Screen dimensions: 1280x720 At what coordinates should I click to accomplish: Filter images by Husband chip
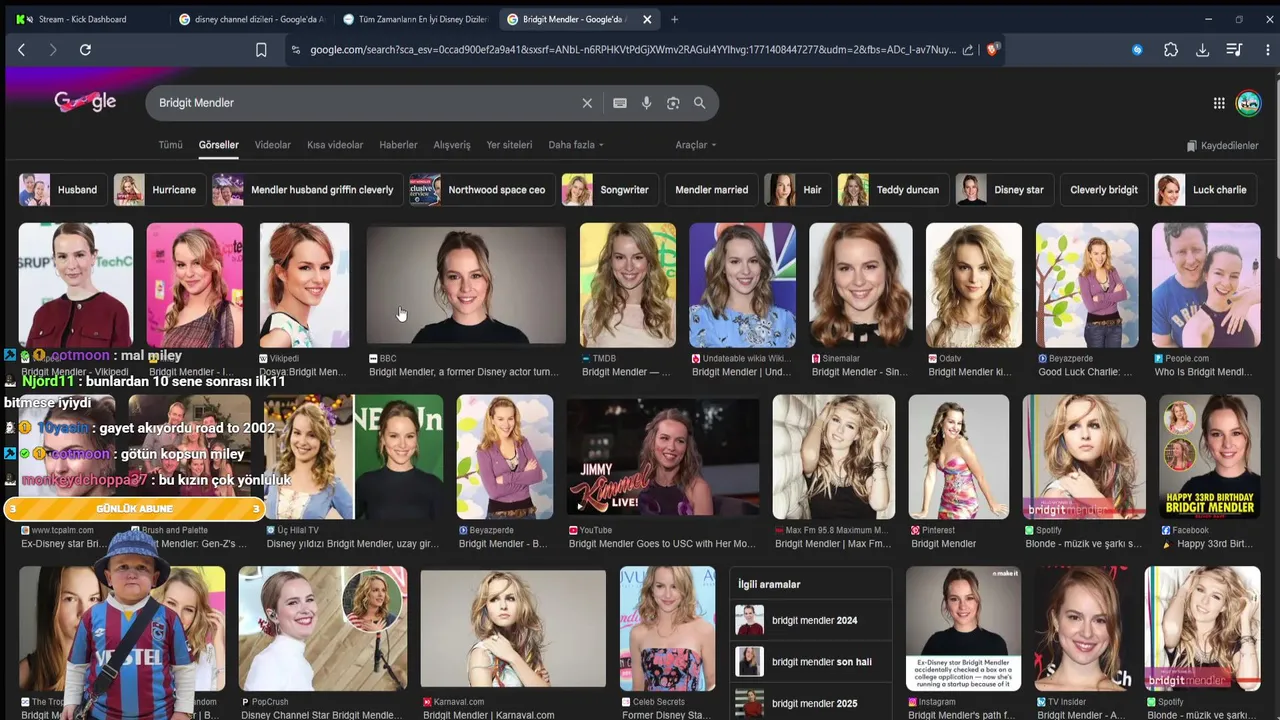coord(63,190)
